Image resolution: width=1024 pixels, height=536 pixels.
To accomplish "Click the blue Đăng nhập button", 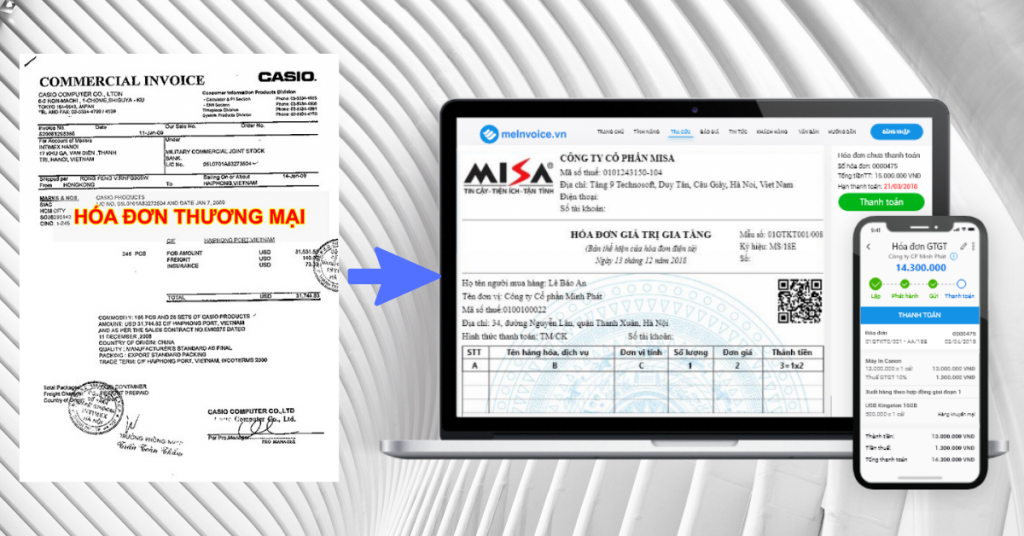I will (896, 132).
